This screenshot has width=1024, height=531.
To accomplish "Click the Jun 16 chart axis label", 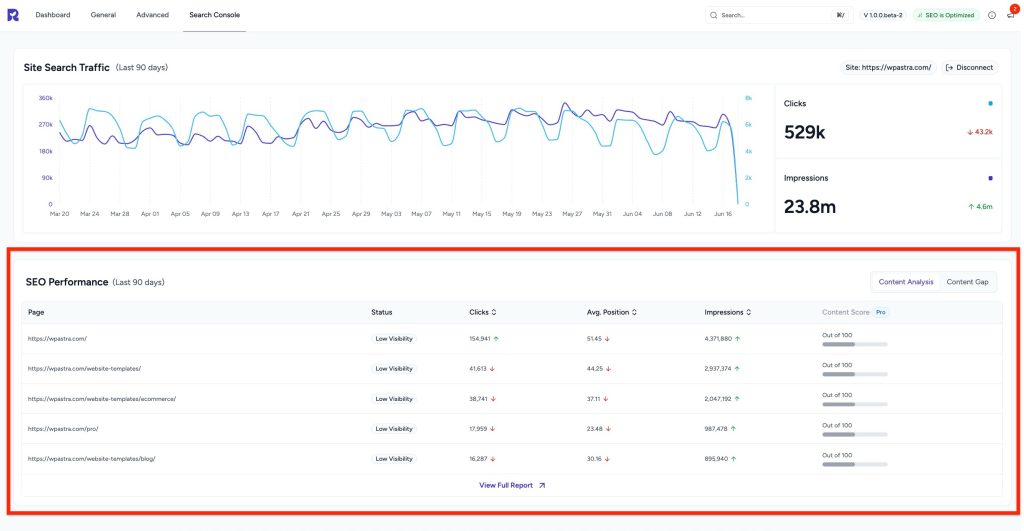I will 723,214.
